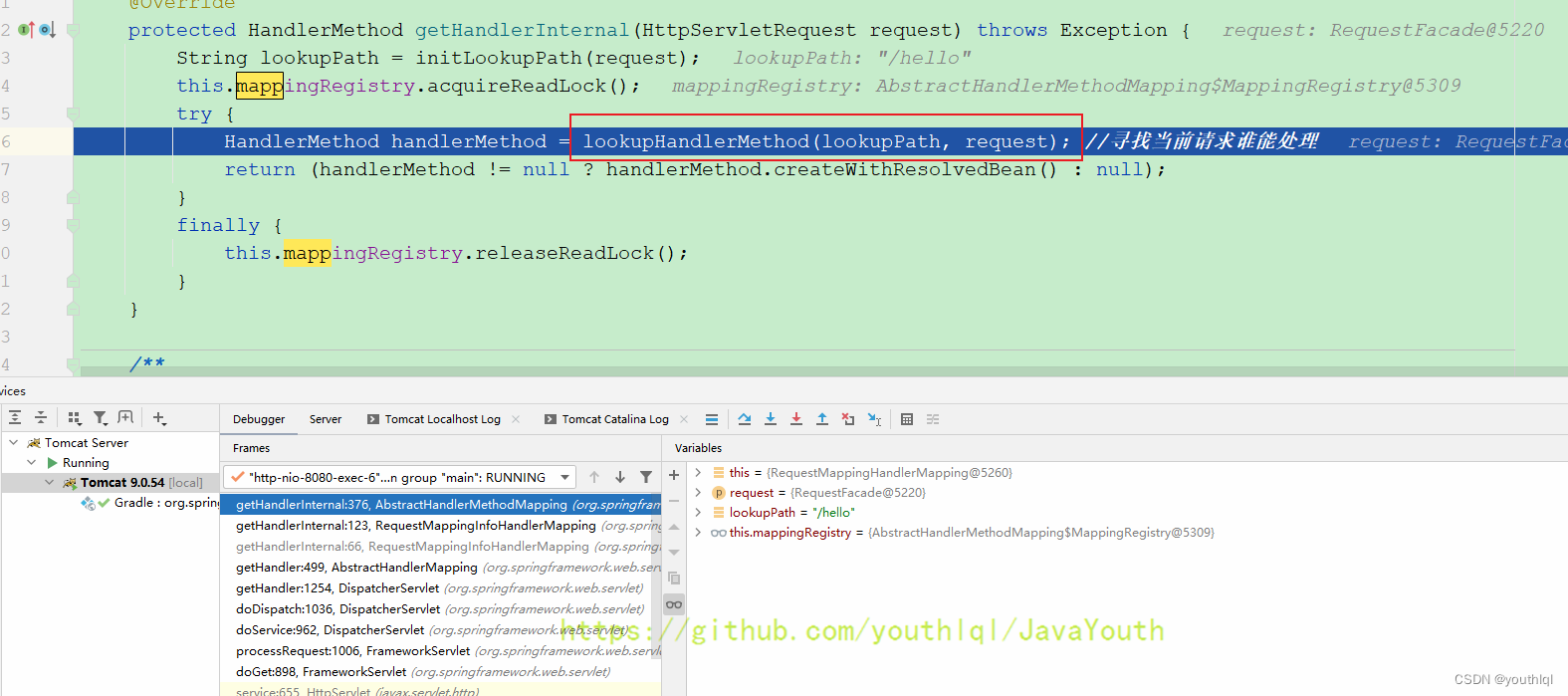Viewport: 1568px width, 696px height.
Task: Add new watch with plus icon
Action: click(x=674, y=475)
